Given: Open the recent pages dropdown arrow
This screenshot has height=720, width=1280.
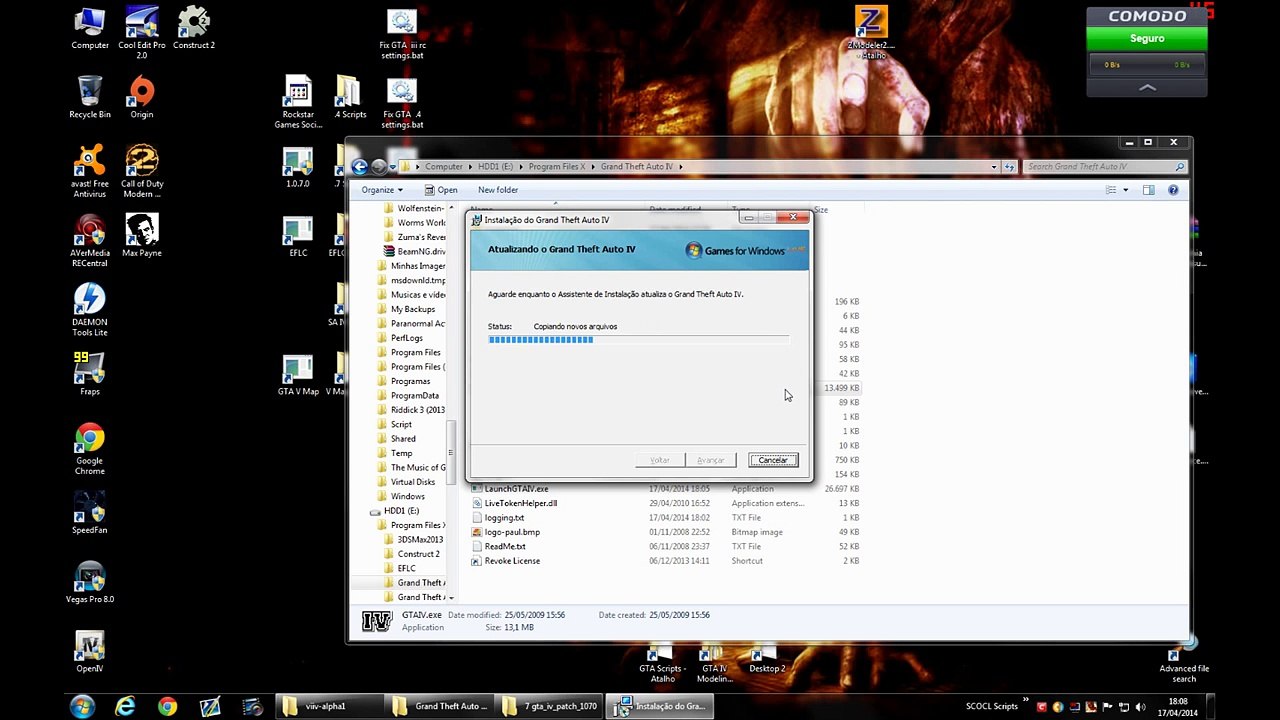Looking at the screenshot, I should click(393, 167).
